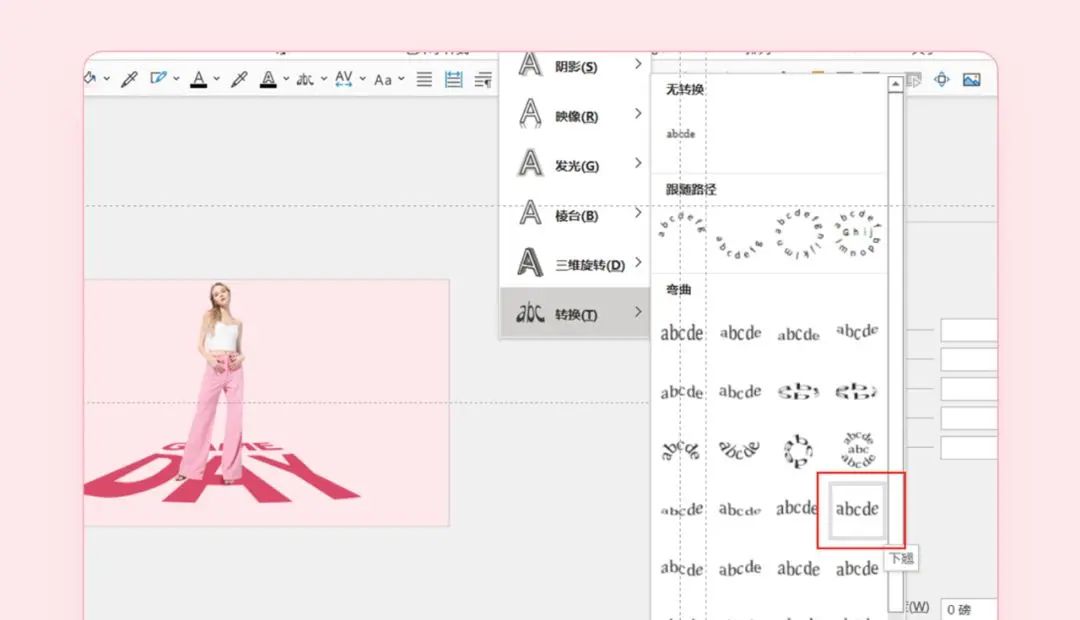Click the 无转换 section heading
The image size is (1080, 620).
pos(685,90)
